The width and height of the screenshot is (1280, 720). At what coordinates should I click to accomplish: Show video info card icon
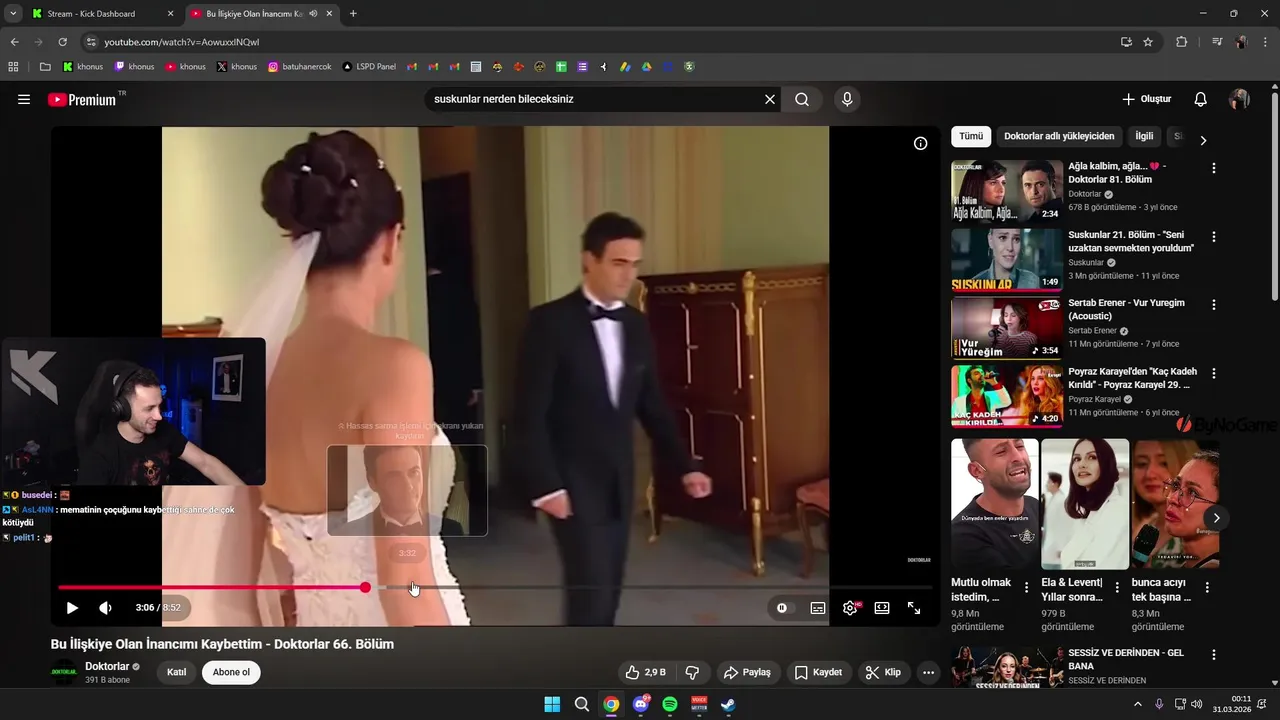[x=921, y=143]
